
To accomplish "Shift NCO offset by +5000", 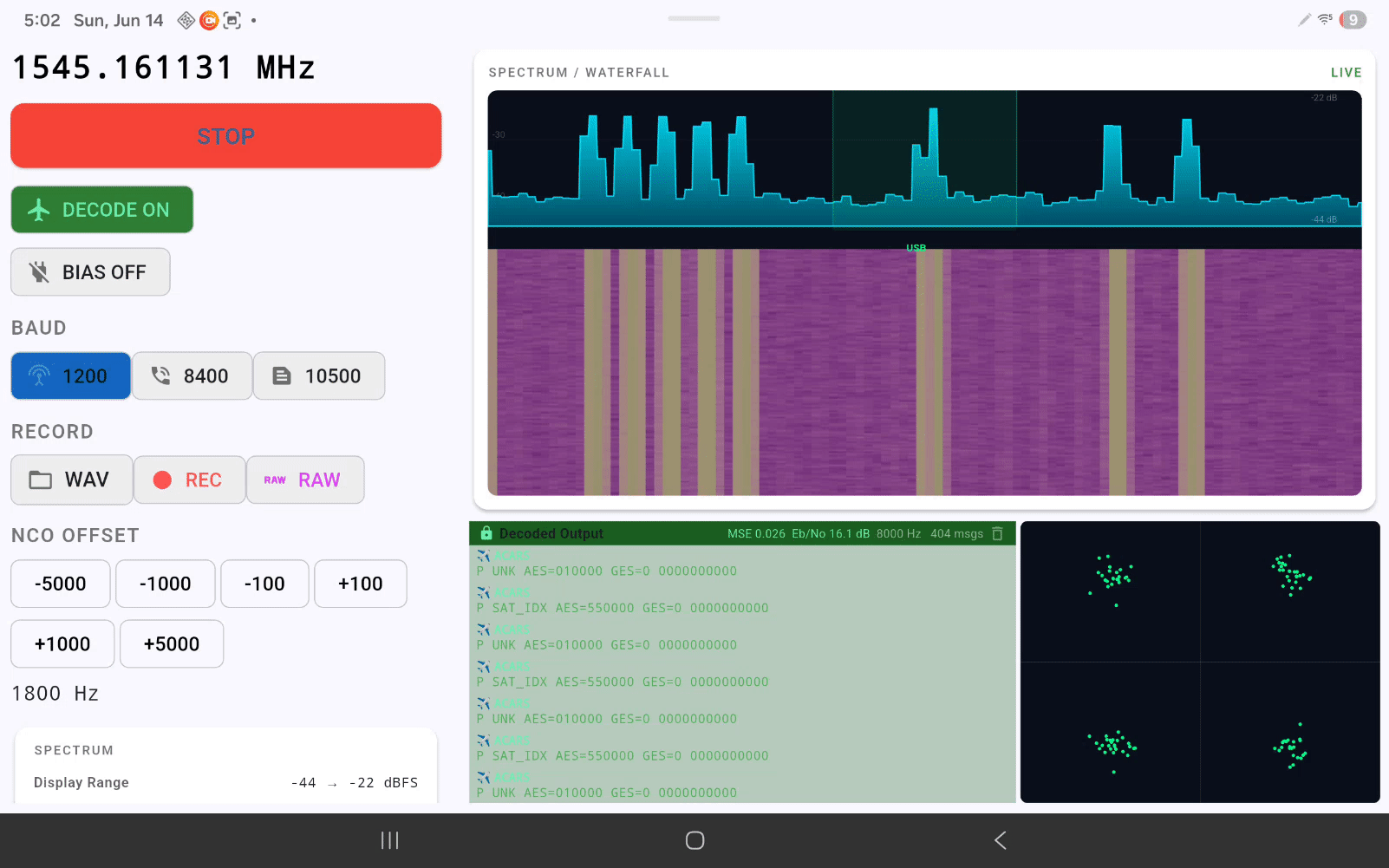I will 172,643.
